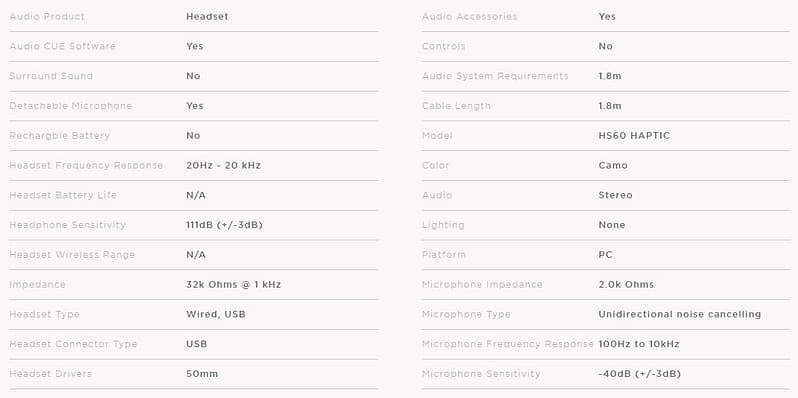Click the 32k Ohms @ 1 kHz value
798x398 pixels.
pyautogui.click(x=234, y=285)
